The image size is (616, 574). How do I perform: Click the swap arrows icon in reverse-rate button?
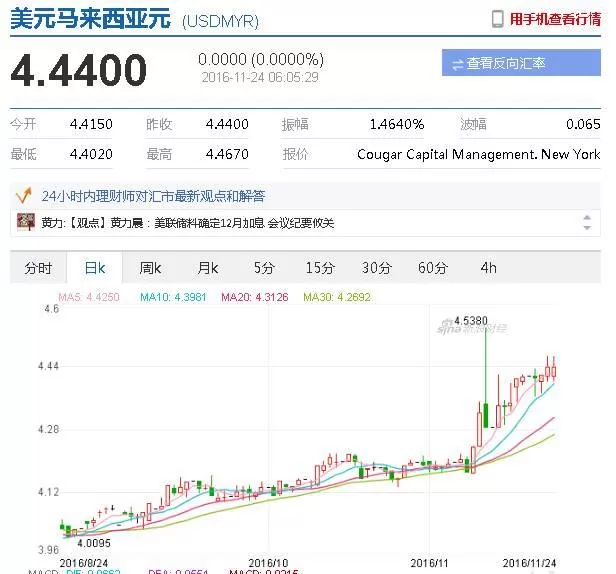[457, 64]
